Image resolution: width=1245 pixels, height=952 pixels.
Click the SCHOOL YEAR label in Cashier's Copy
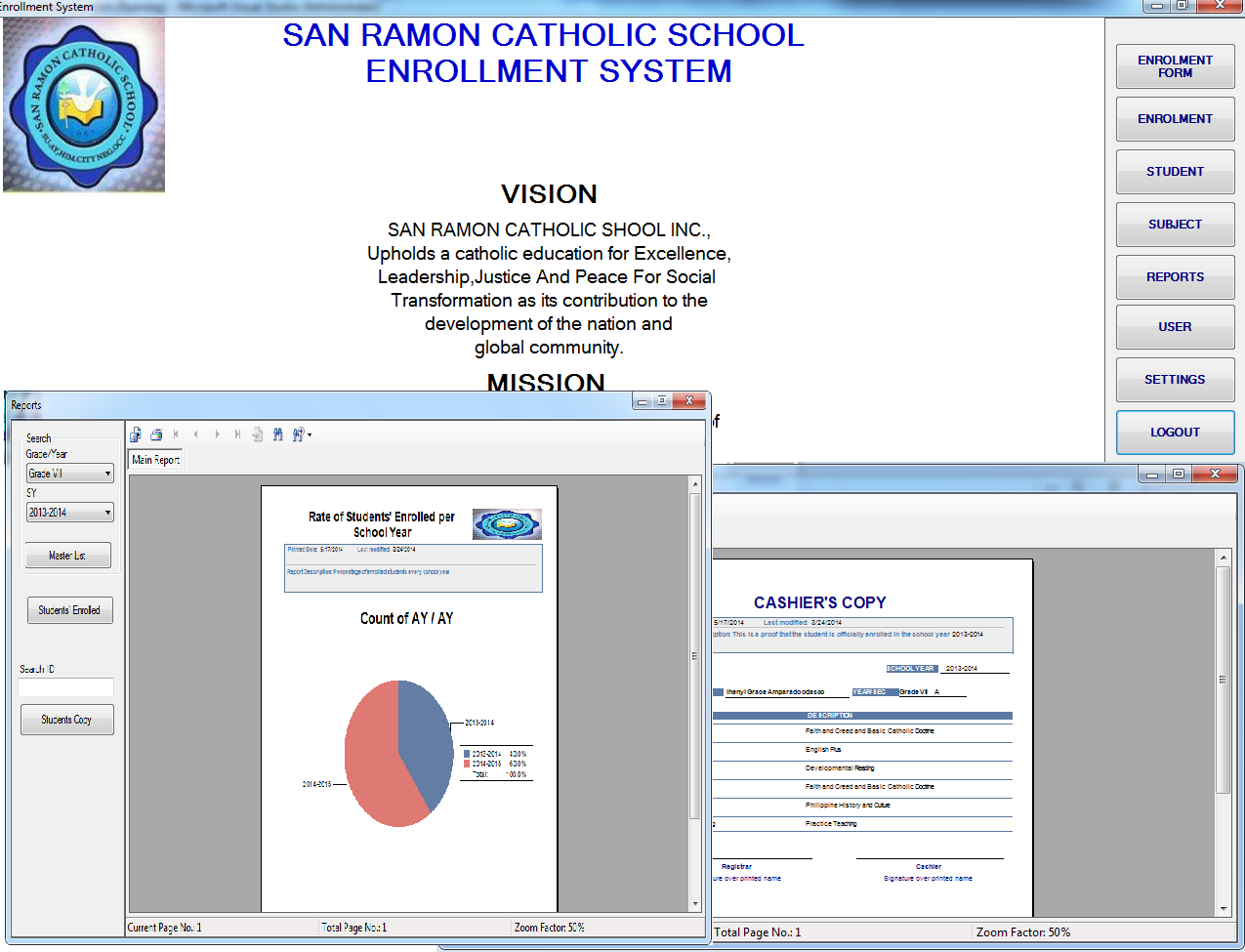(x=911, y=669)
